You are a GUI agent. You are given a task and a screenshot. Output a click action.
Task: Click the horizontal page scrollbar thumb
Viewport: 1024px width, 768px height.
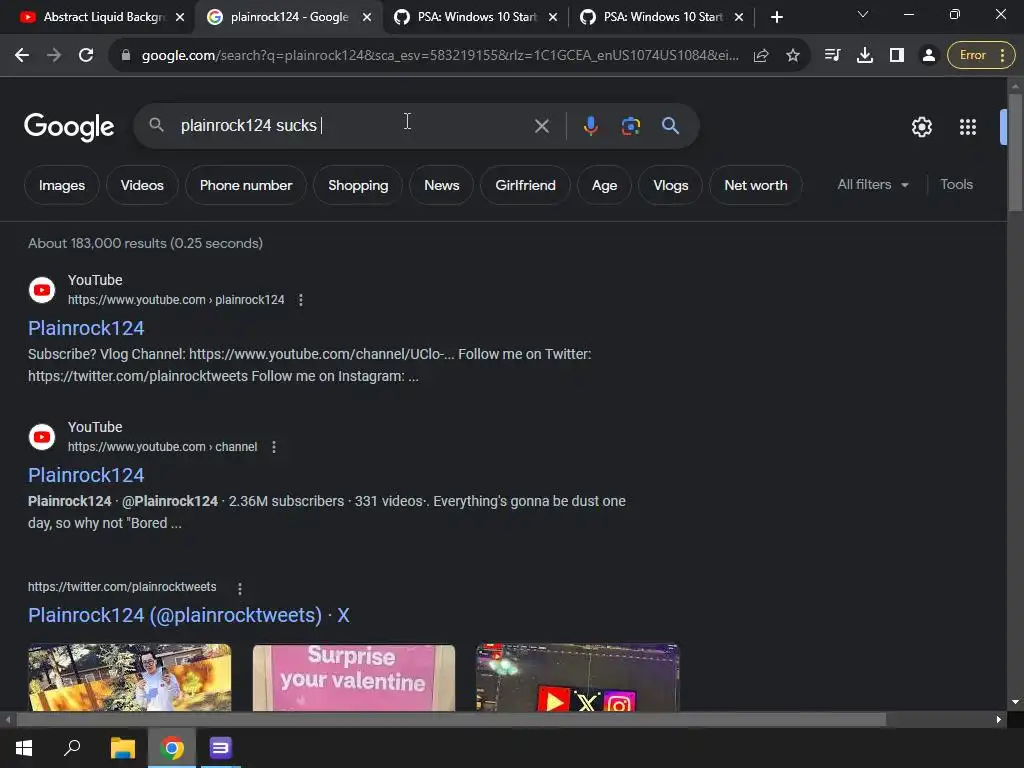tap(451, 720)
